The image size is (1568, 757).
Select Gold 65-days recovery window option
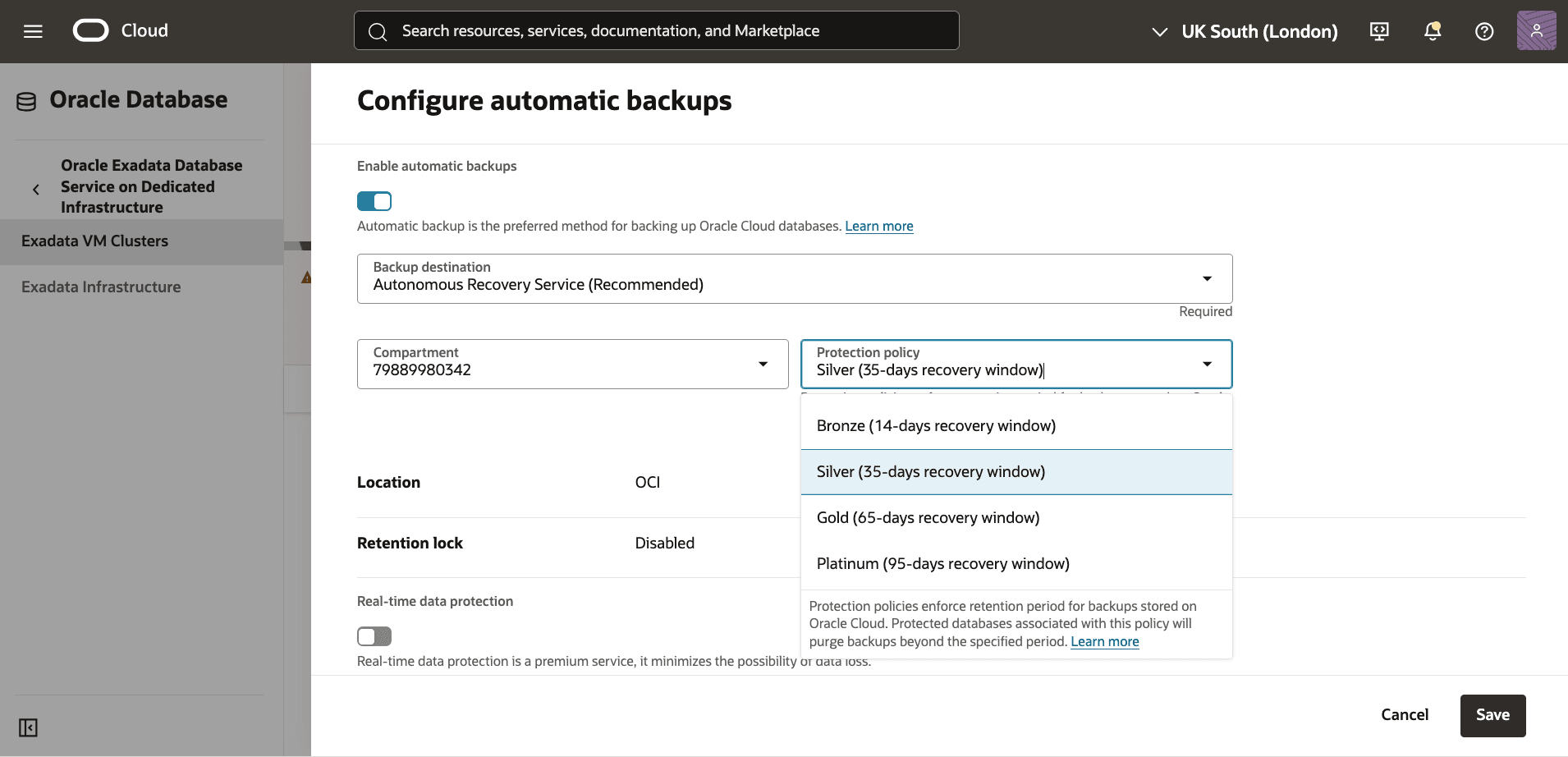coord(927,517)
